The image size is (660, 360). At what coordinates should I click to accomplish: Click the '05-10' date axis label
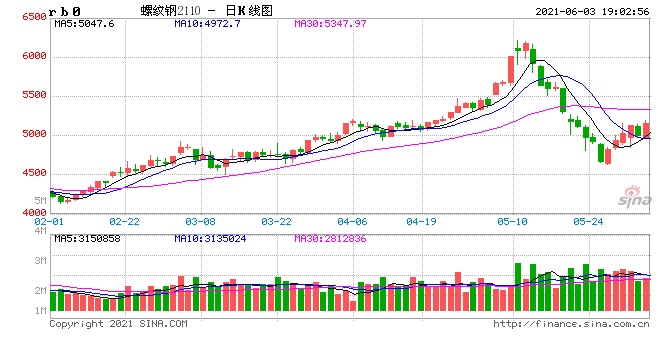512,221
